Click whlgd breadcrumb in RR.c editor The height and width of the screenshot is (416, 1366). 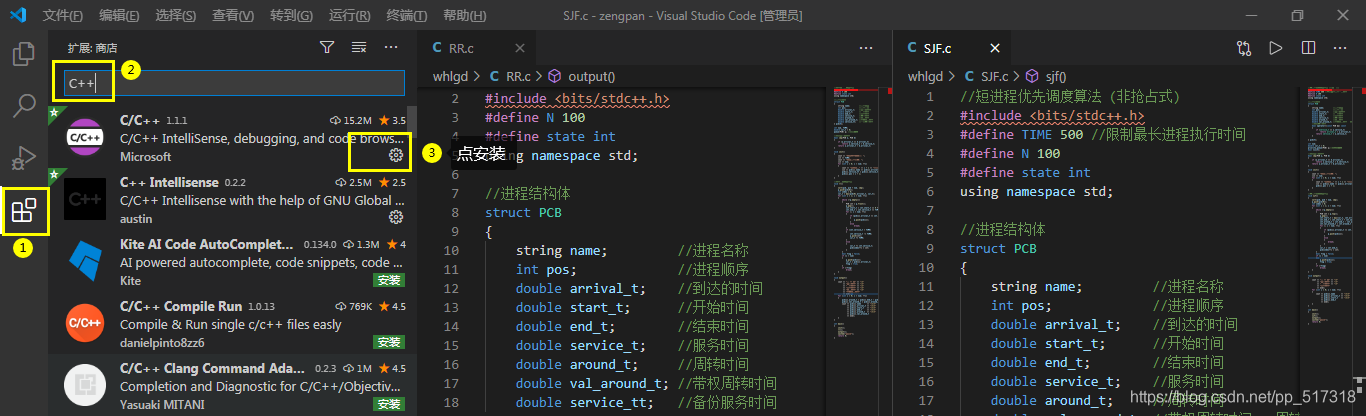449,76
